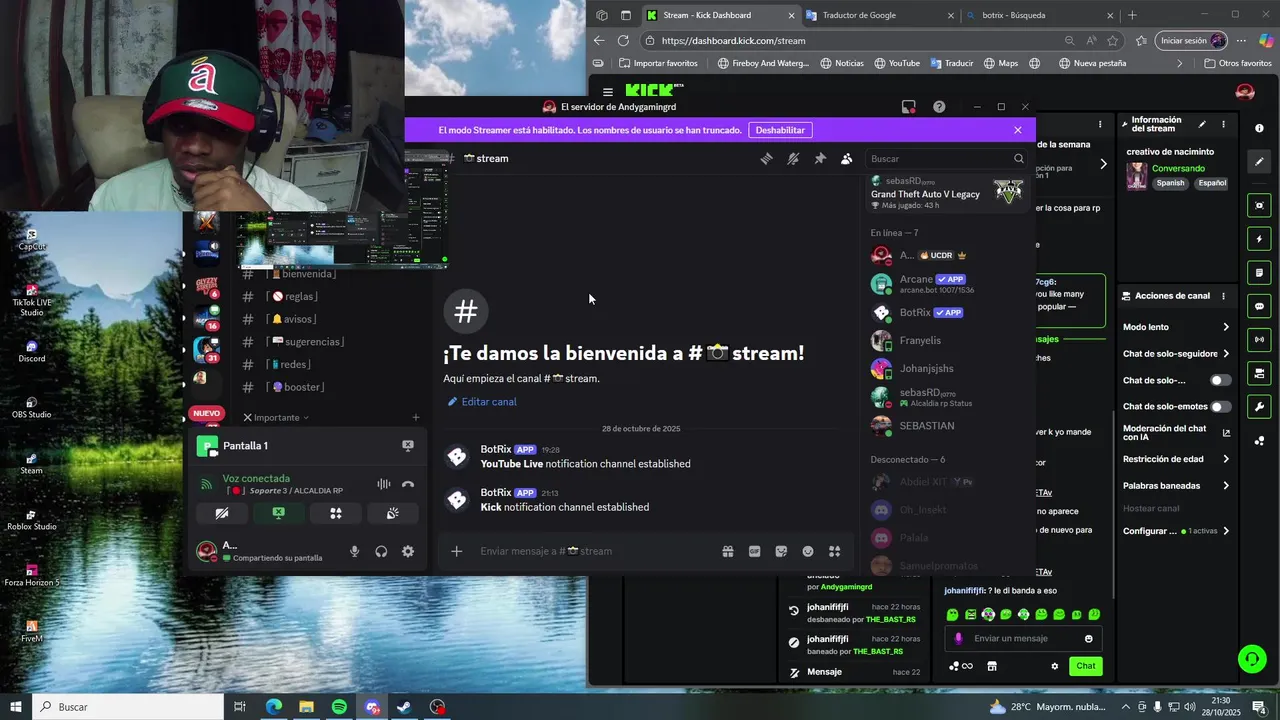Deafen audio with the headphones icon
The width and height of the screenshot is (1280, 720).
[381, 551]
